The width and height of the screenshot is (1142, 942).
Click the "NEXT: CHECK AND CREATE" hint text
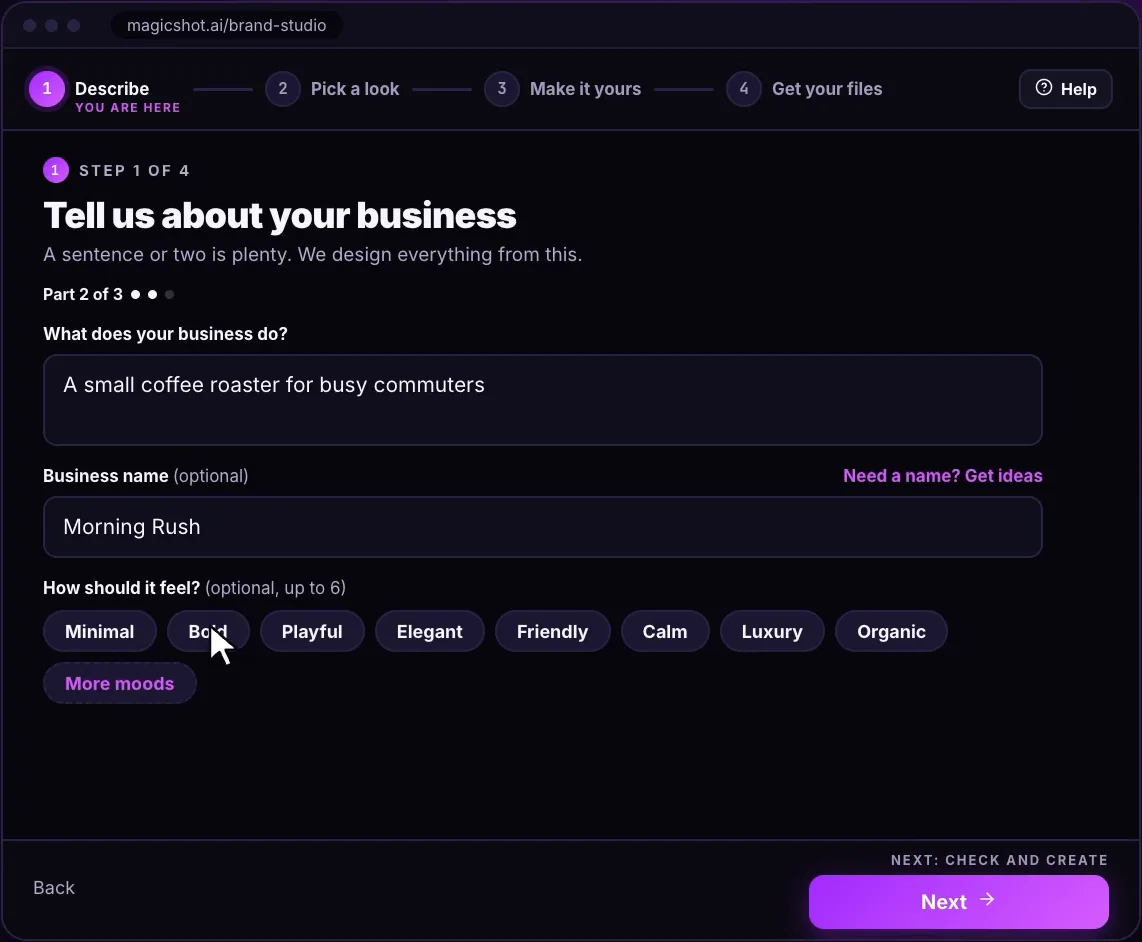tap(999, 860)
